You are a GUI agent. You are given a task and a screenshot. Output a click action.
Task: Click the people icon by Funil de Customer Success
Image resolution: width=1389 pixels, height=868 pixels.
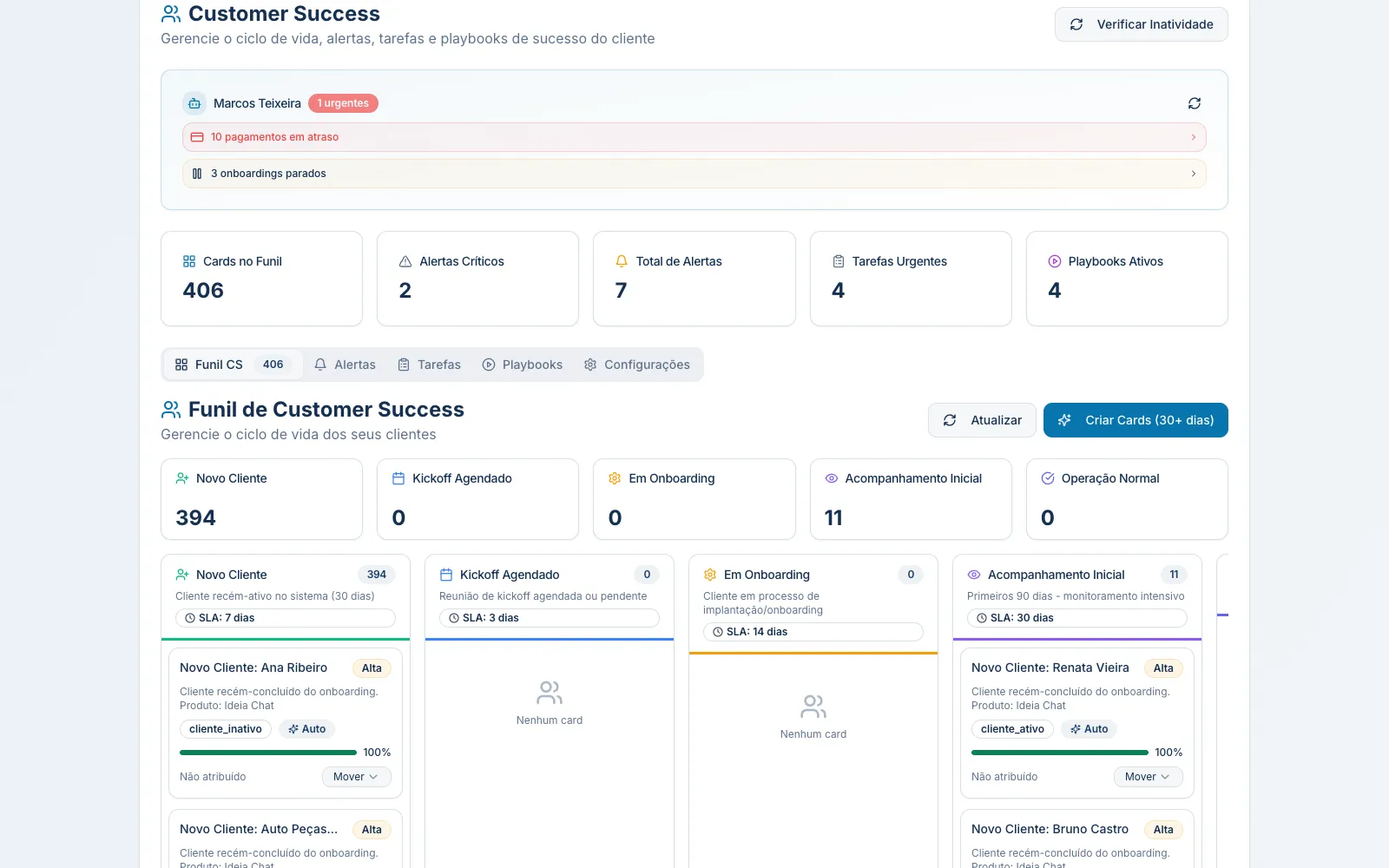click(x=171, y=410)
